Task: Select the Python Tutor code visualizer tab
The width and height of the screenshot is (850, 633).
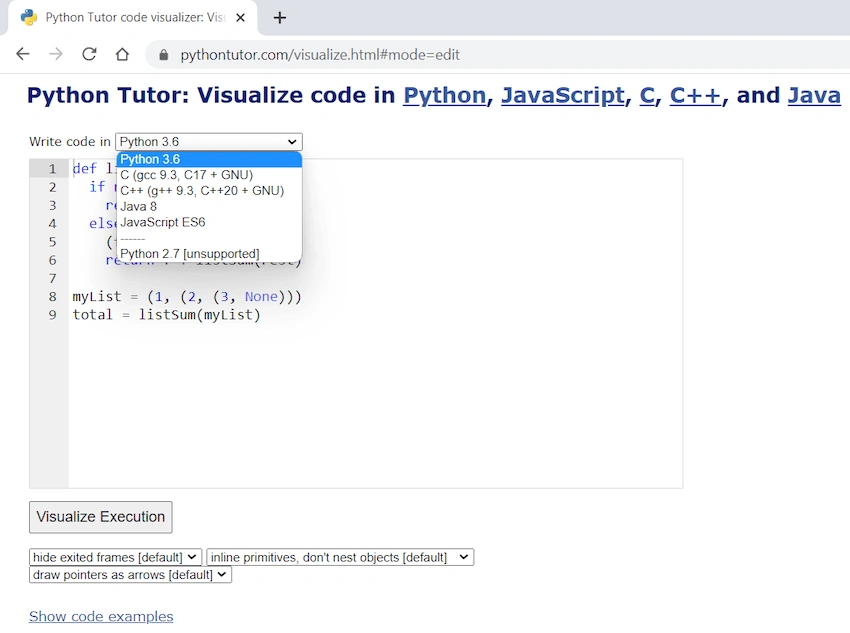Action: (133, 18)
